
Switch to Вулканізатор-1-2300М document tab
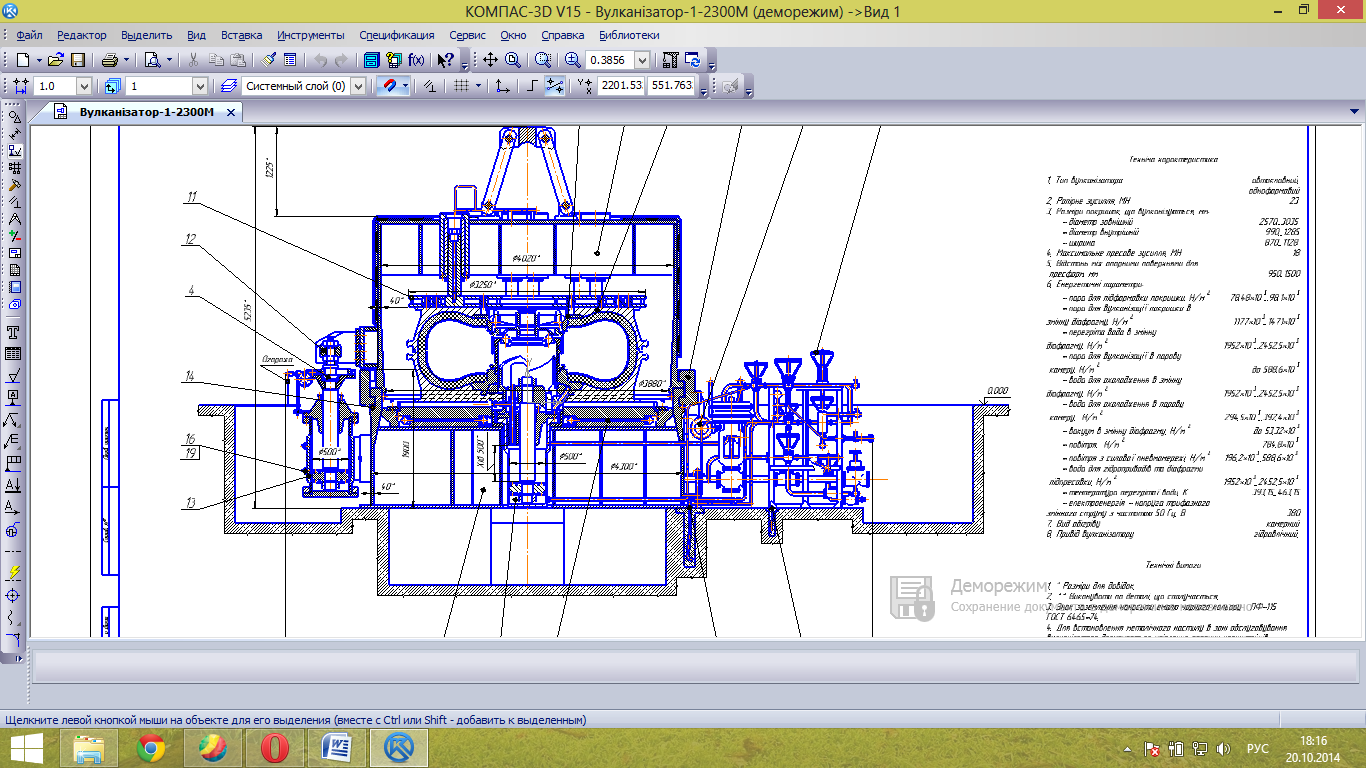point(147,112)
